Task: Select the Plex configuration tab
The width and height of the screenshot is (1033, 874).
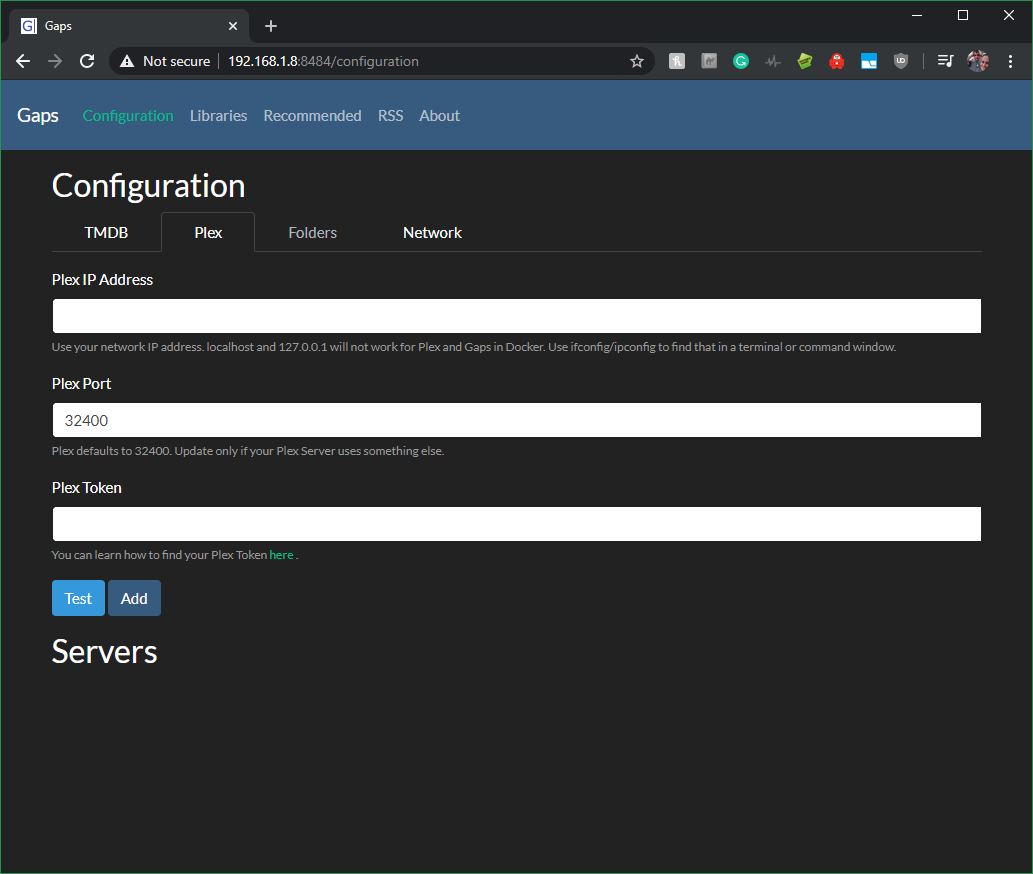Action: pyautogui.click(x=208, y=232)
